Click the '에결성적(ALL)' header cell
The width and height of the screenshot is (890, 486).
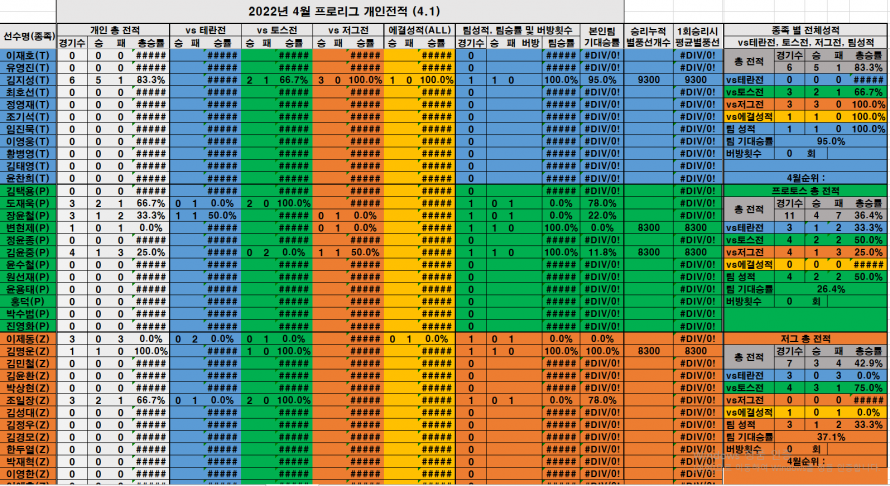point(420,30)
